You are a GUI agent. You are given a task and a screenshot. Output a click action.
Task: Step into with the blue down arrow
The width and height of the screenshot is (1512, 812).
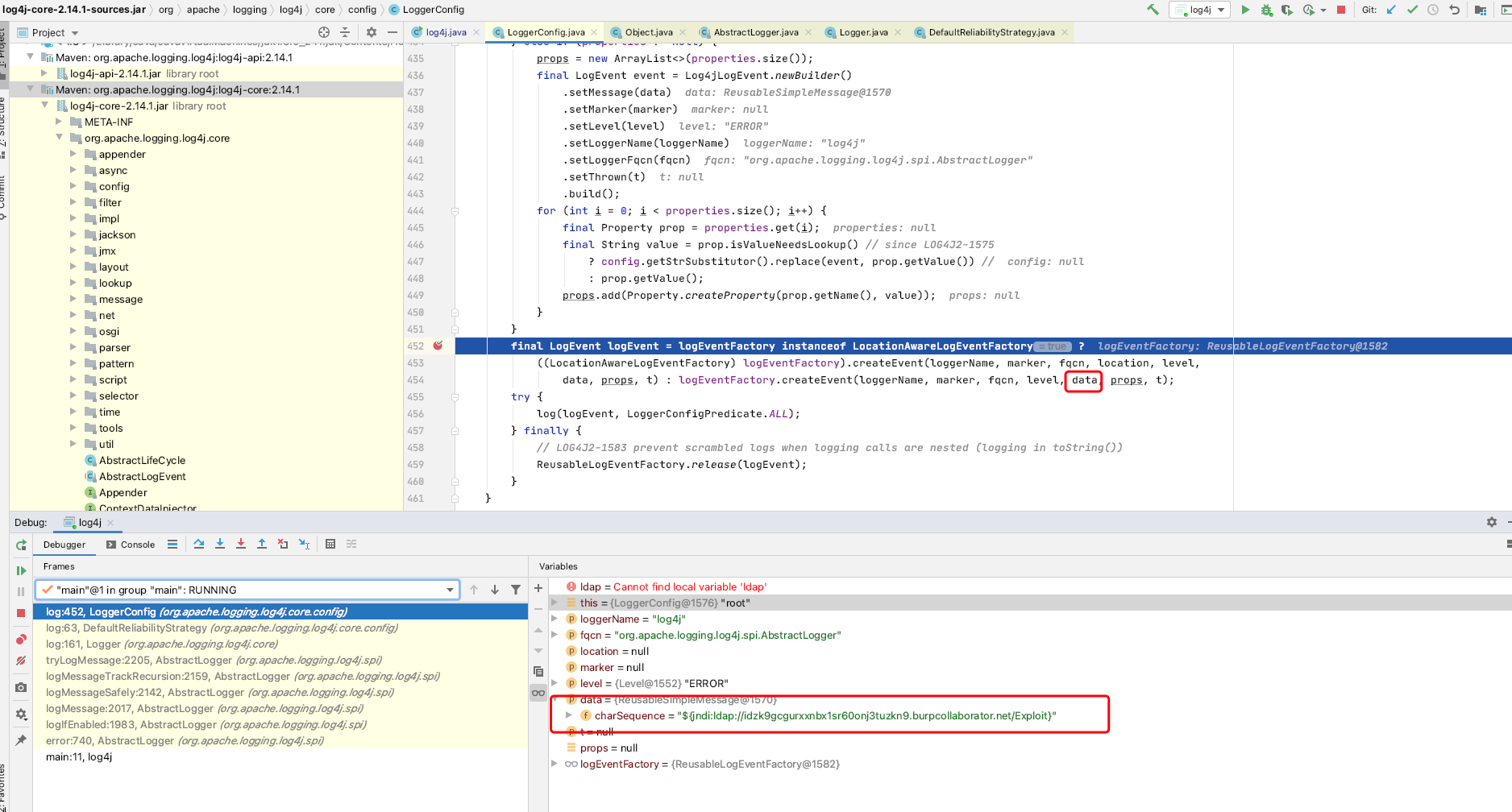pyautogui.click(x=220, y=544)
